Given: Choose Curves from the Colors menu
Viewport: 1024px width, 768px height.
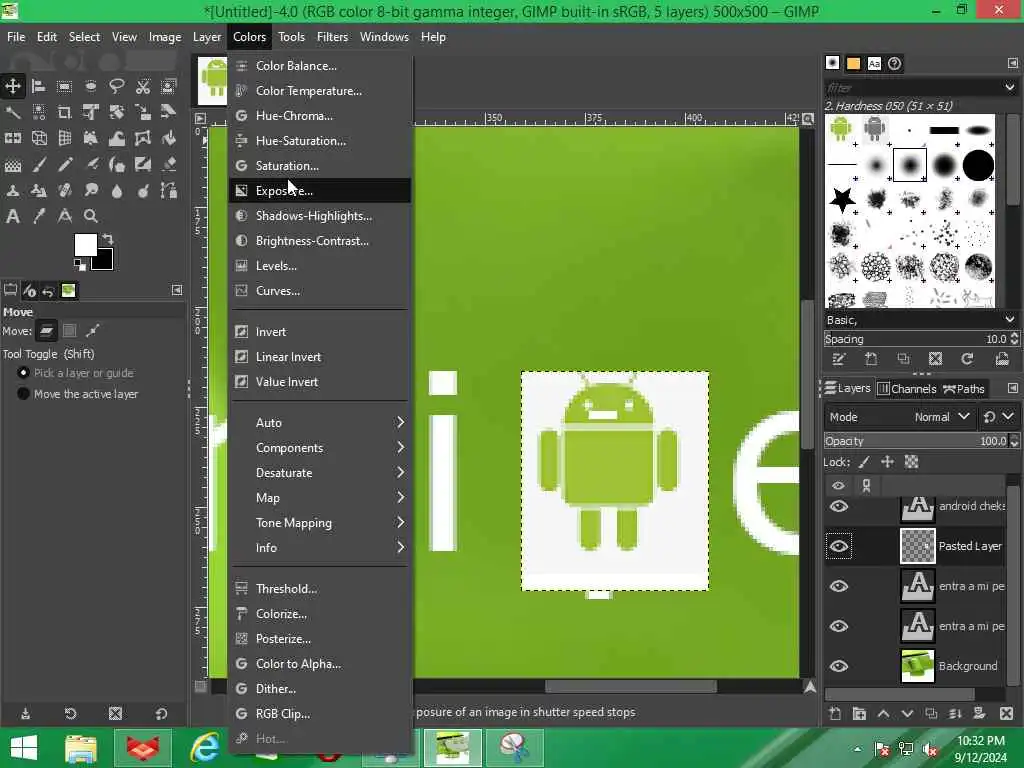Looking at the screenshot, I should pos(321,291).
